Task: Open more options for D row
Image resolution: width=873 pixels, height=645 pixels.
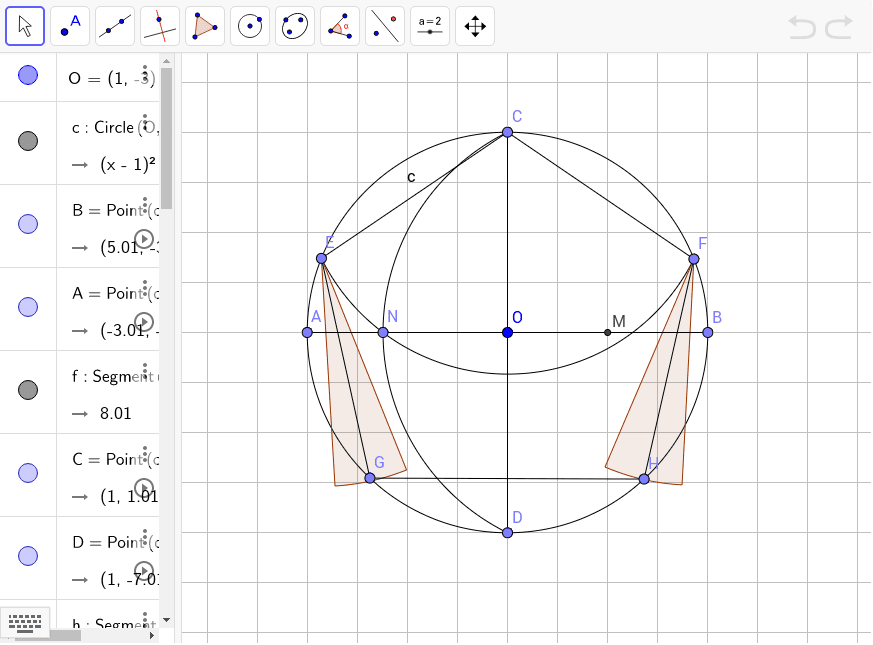Action: point(145,537)
